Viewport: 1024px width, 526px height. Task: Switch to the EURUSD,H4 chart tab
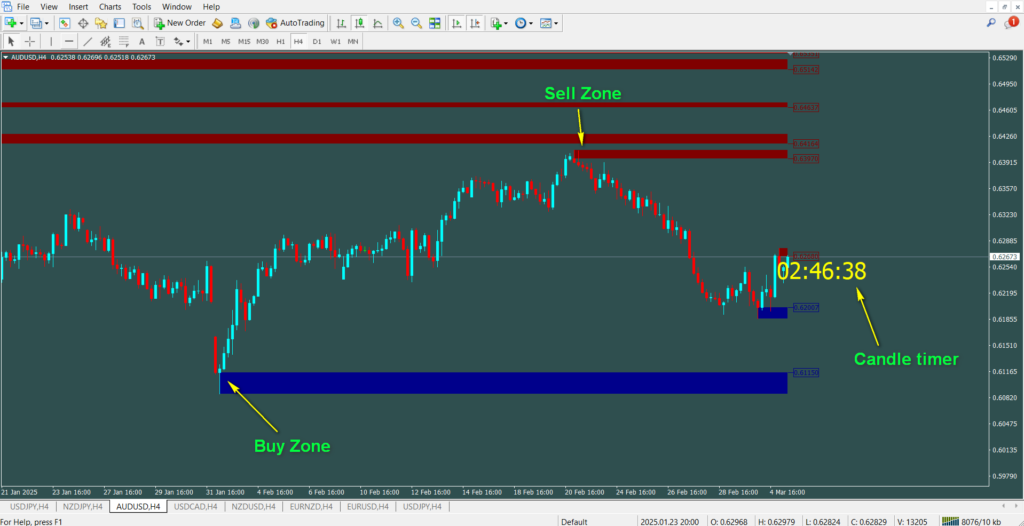coord(369,506)
